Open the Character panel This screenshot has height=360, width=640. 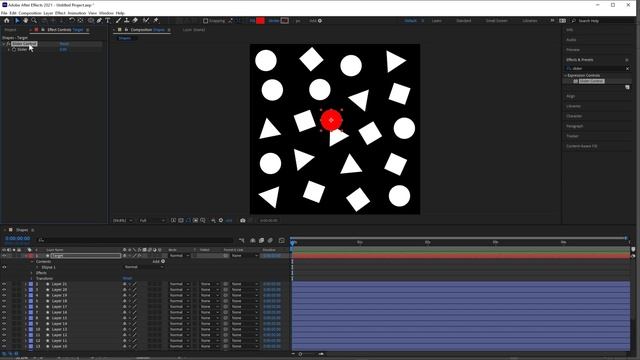point(574,116)
